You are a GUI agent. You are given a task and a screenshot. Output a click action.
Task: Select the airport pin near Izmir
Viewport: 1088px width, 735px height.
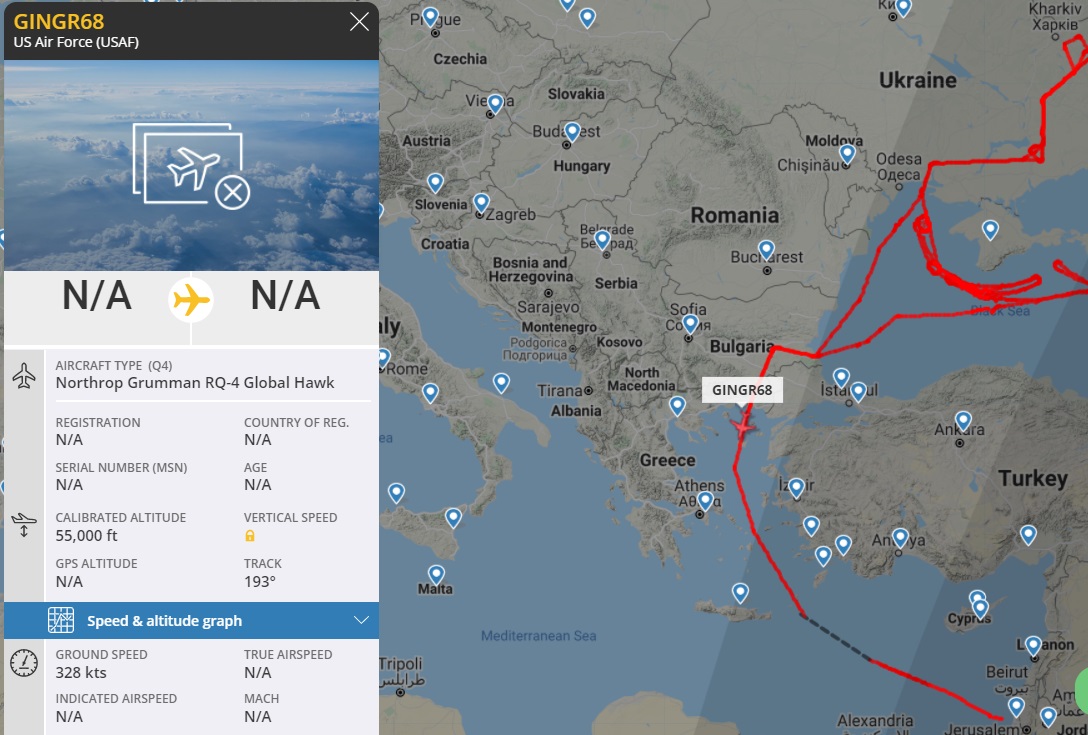pos(797,489)
